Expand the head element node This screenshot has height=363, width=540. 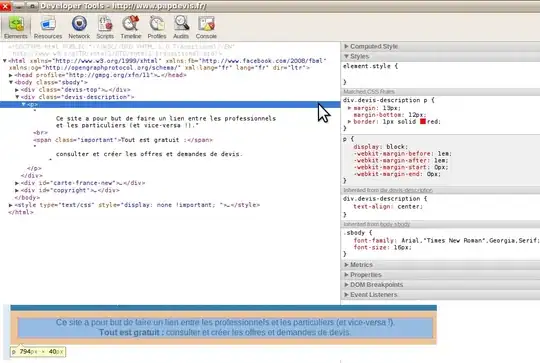point(11,75)
